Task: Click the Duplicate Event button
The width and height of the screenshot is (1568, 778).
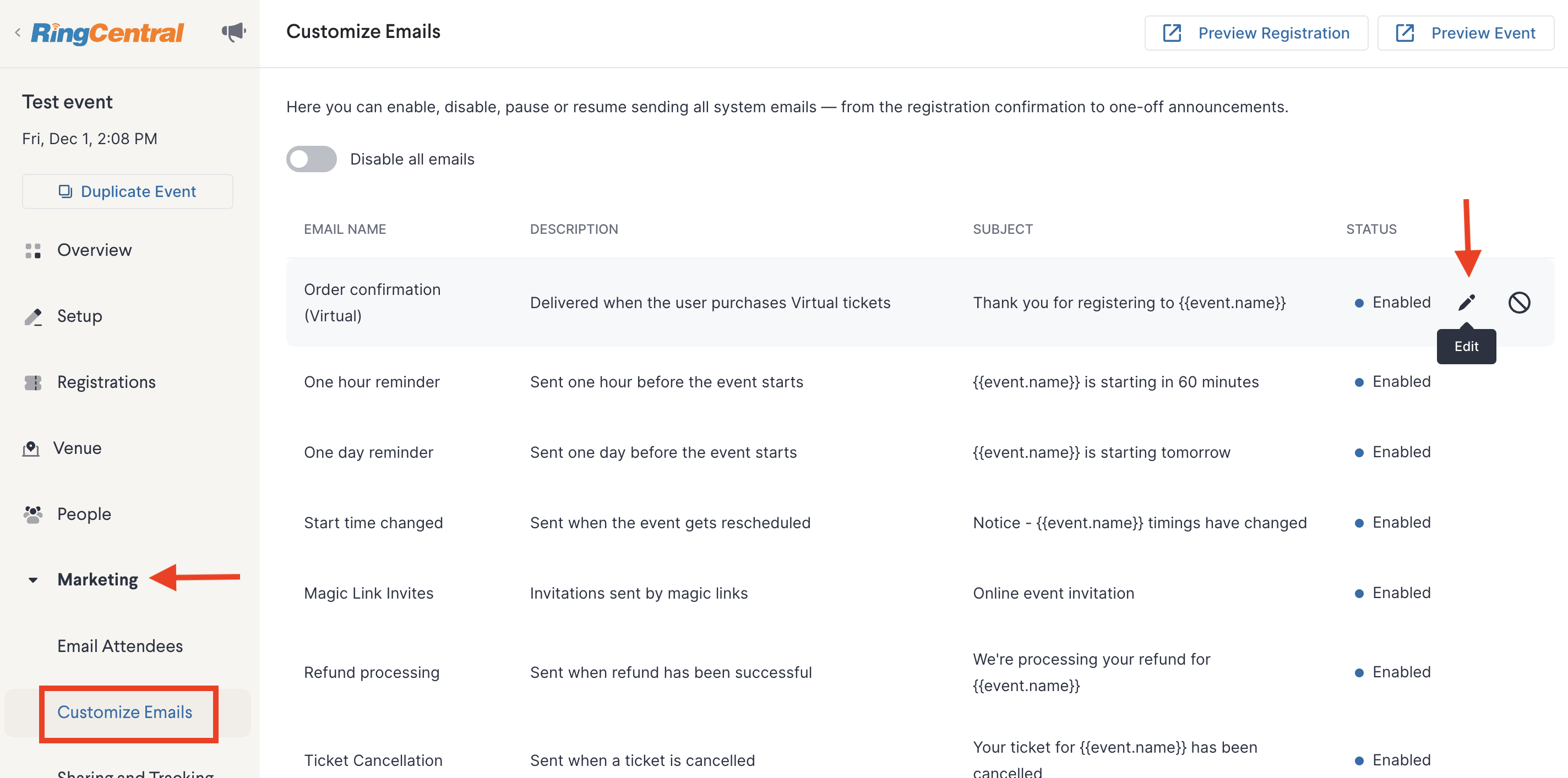Action: pyautogui.click(x=128, y=191)
